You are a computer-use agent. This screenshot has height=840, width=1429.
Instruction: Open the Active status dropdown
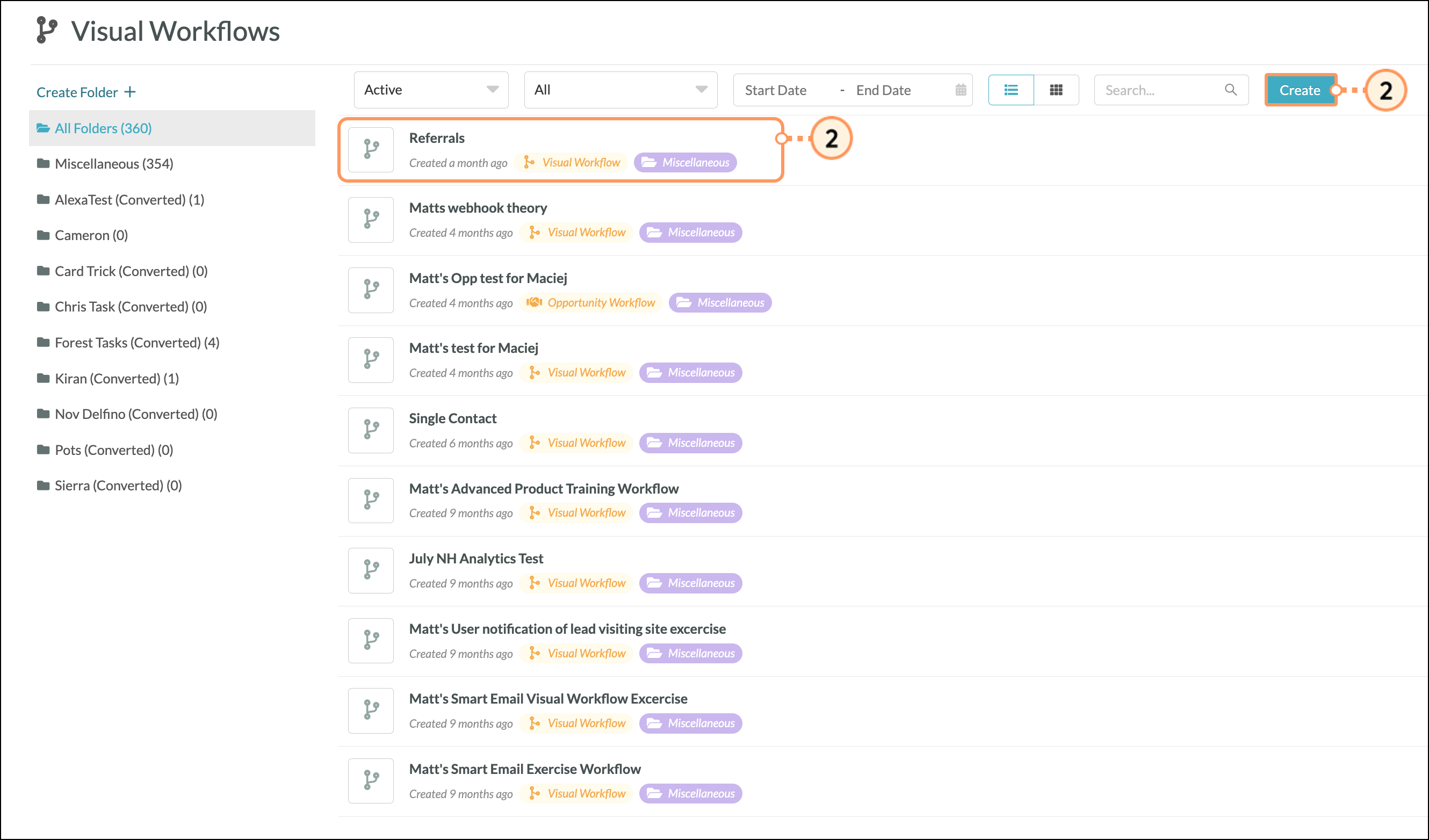click(x=431, y=90)
